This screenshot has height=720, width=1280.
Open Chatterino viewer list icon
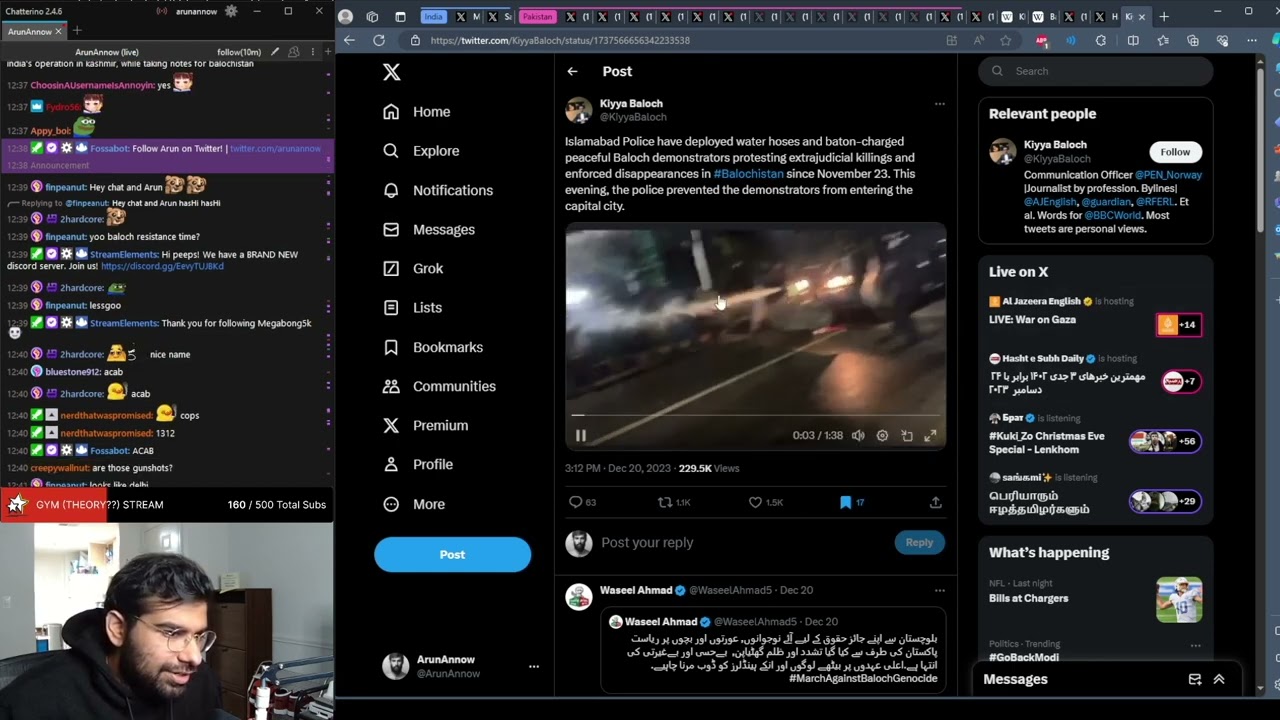294,52
